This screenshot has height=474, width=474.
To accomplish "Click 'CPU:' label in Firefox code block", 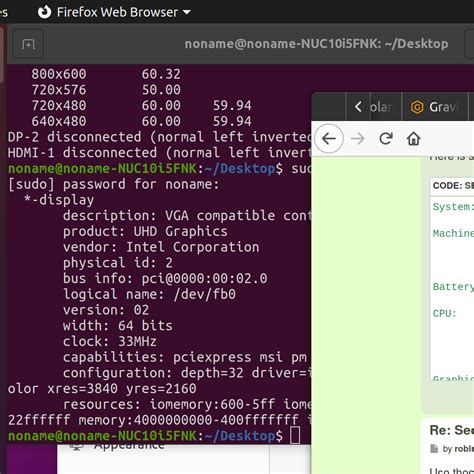I will (444, 313).
